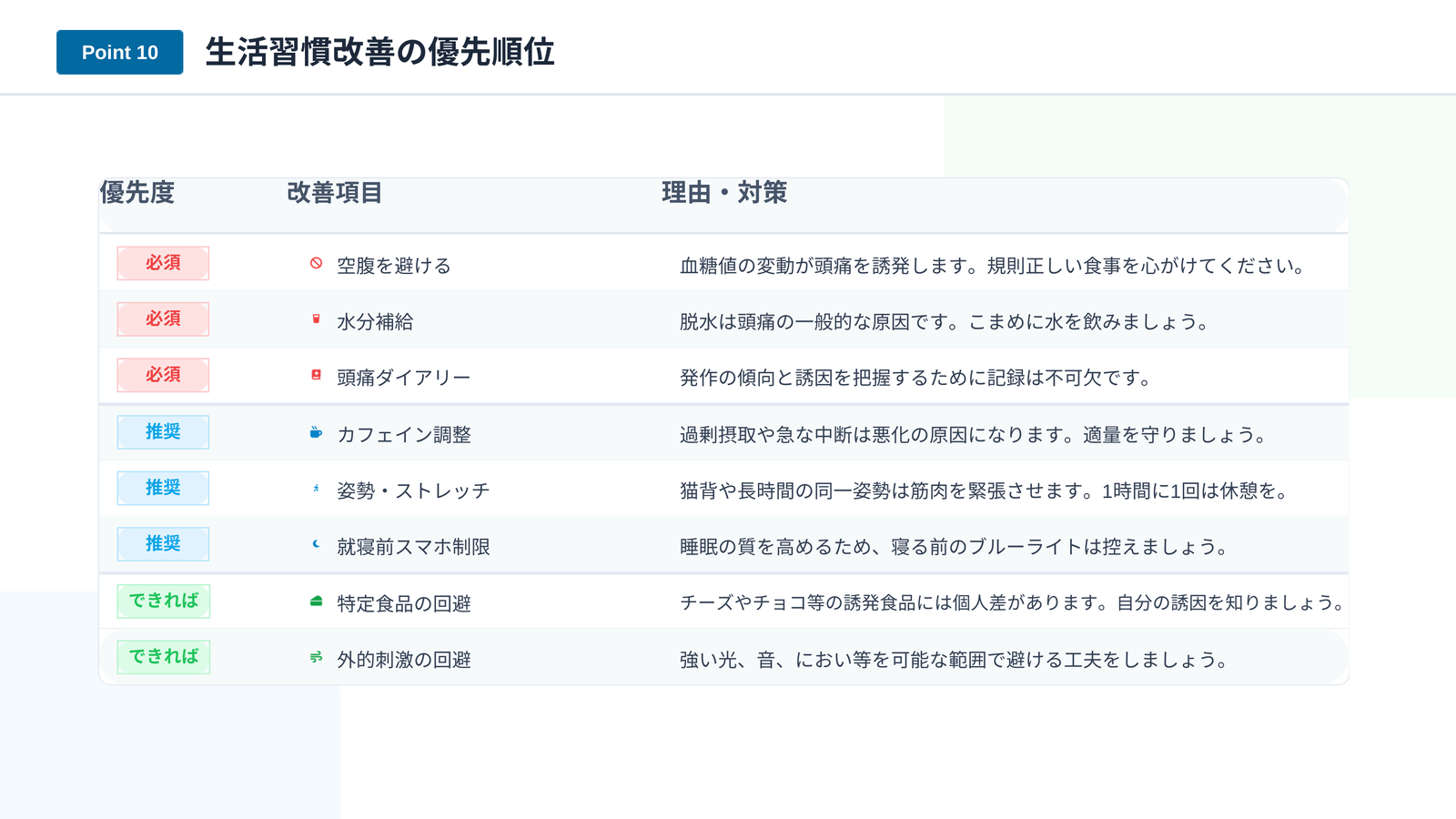
Task: Select the Point 10 badge
Action: [x=120, y=52]
